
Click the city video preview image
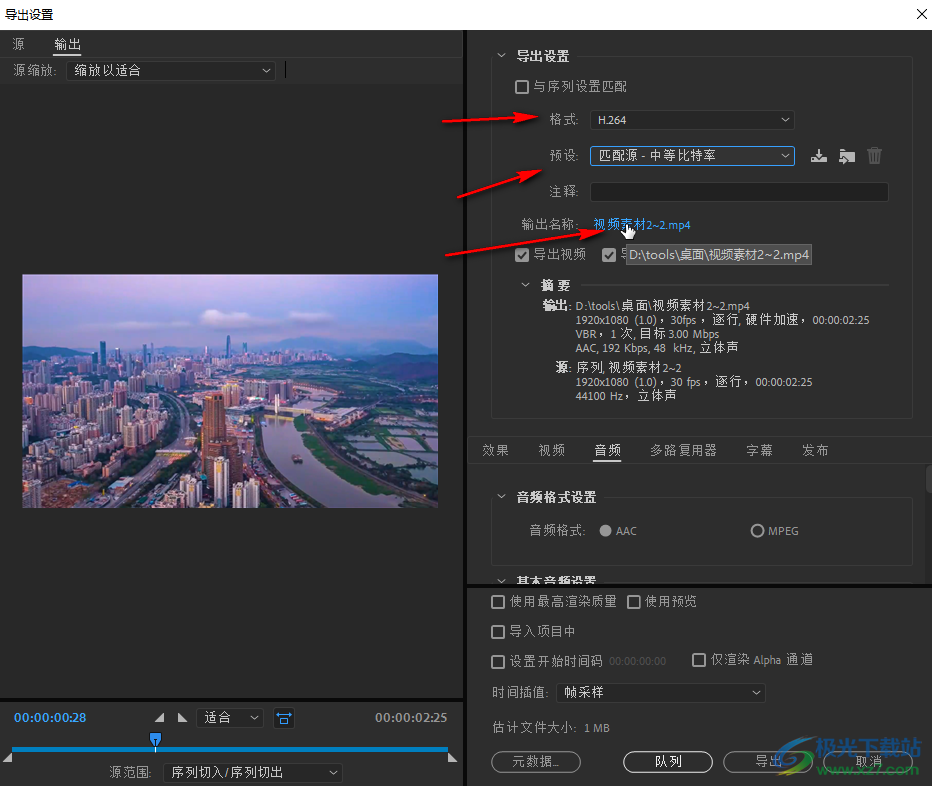(x=230, y=391)
